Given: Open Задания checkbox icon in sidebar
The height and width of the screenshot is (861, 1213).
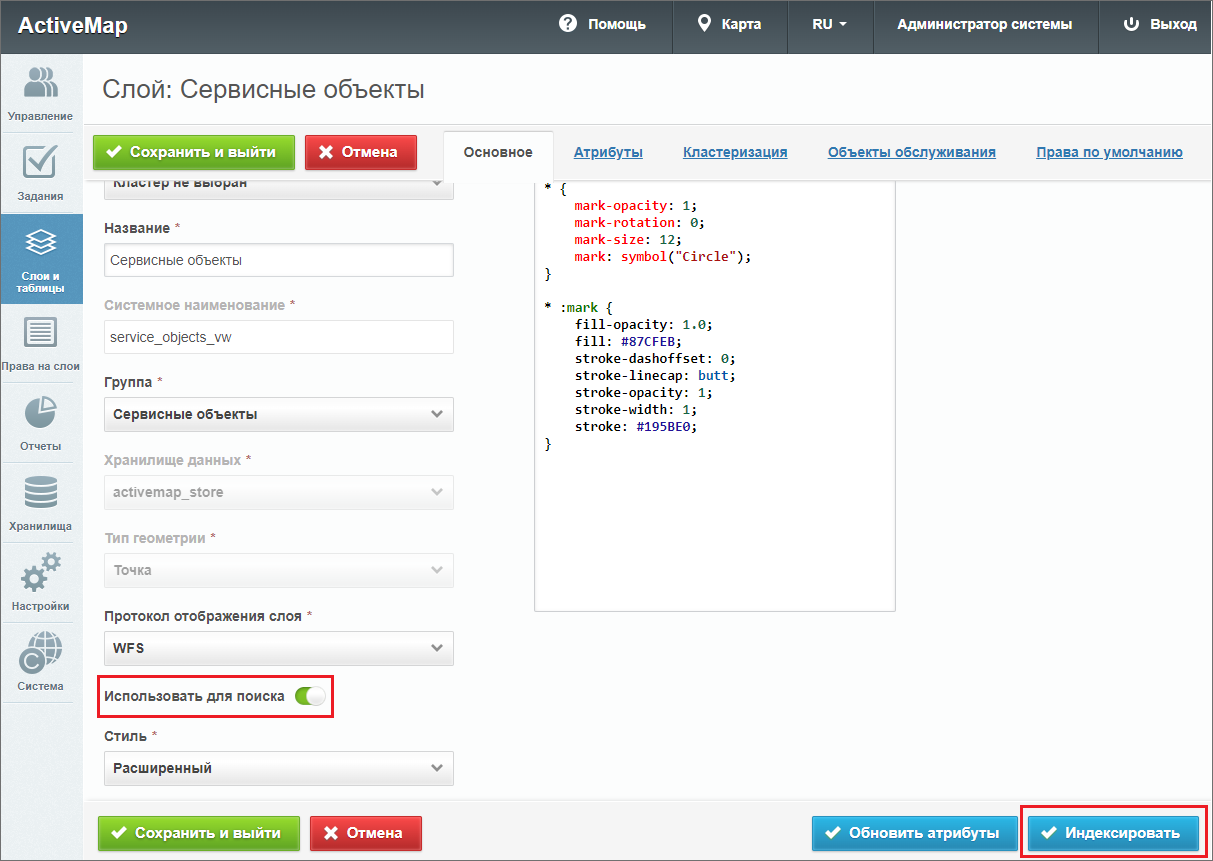Looking at the screenshot, I should click(40, 163).
